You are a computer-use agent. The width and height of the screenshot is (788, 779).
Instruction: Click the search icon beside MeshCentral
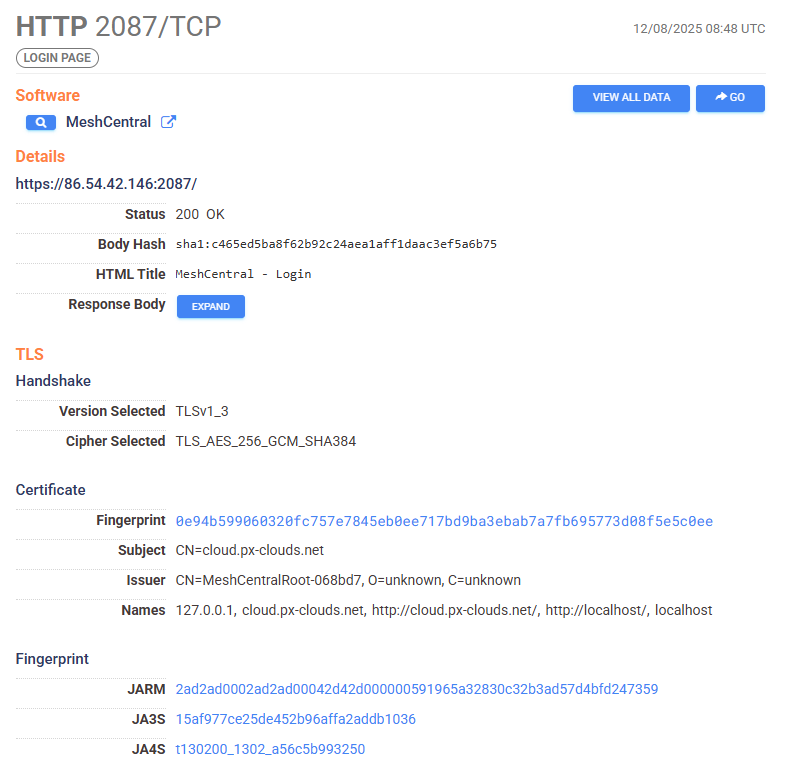40,123
